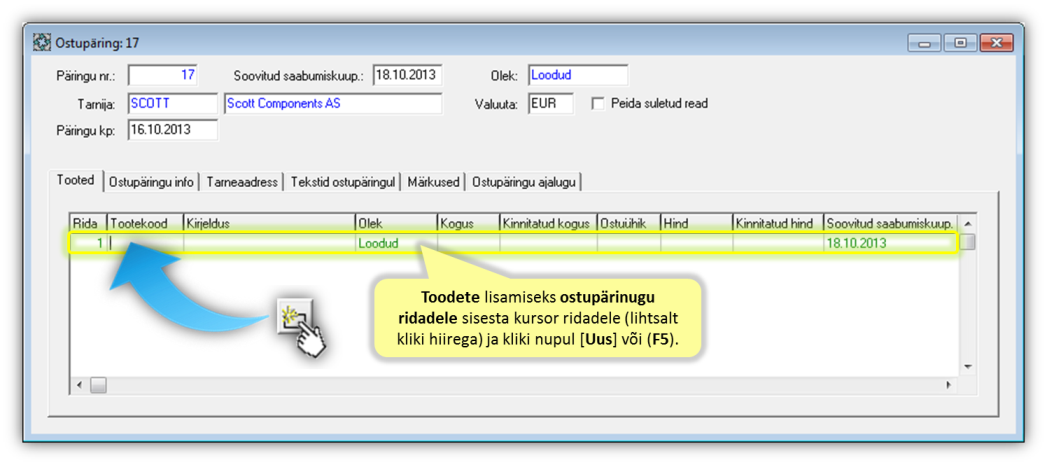Click the Päringu nr. input field
This screenshot has width=1047, height=465.
point(163,75)
